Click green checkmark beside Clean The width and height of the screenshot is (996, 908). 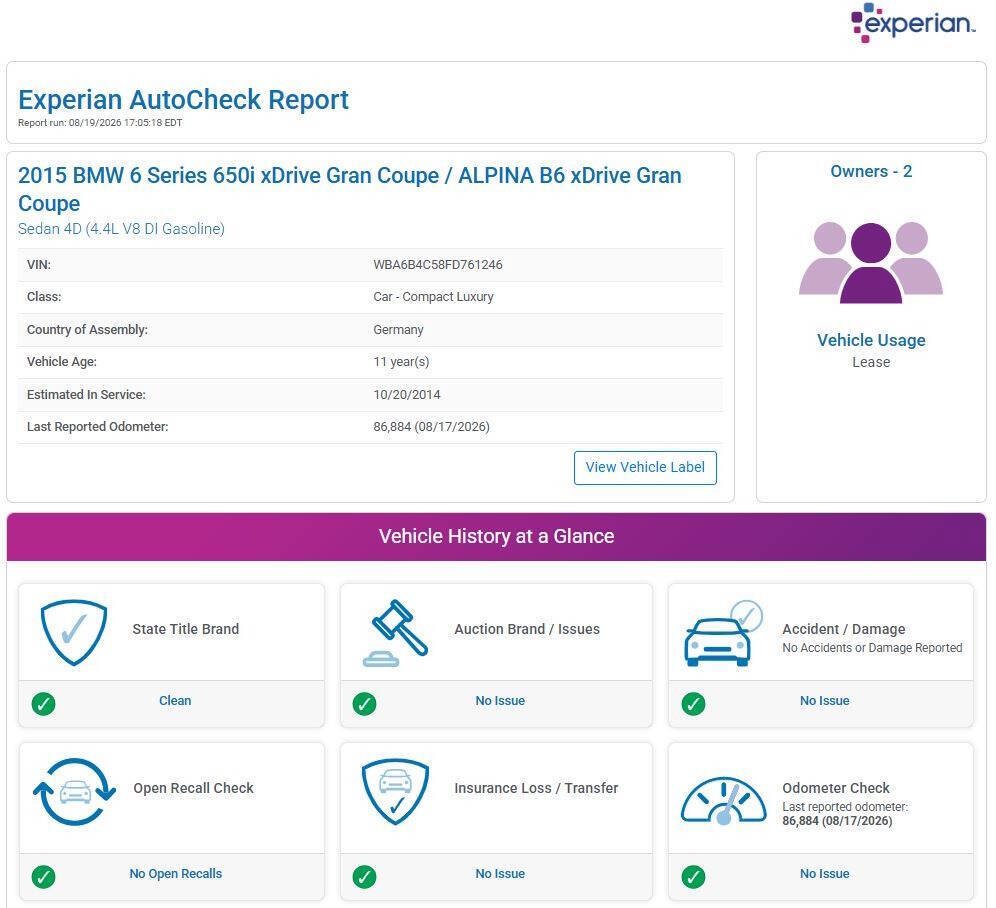pos(43,703)
